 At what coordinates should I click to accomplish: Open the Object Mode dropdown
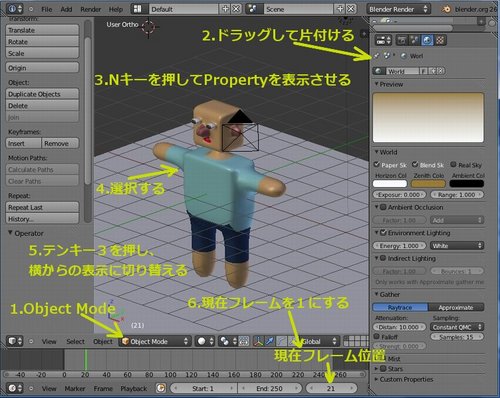155,341
